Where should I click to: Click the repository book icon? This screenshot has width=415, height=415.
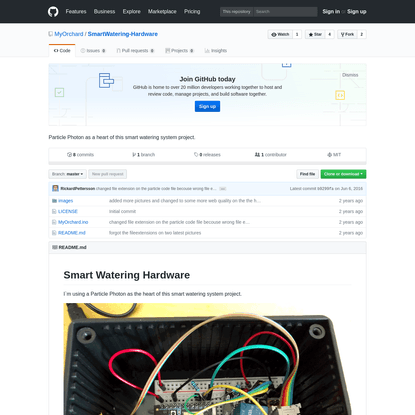[50, 34]
